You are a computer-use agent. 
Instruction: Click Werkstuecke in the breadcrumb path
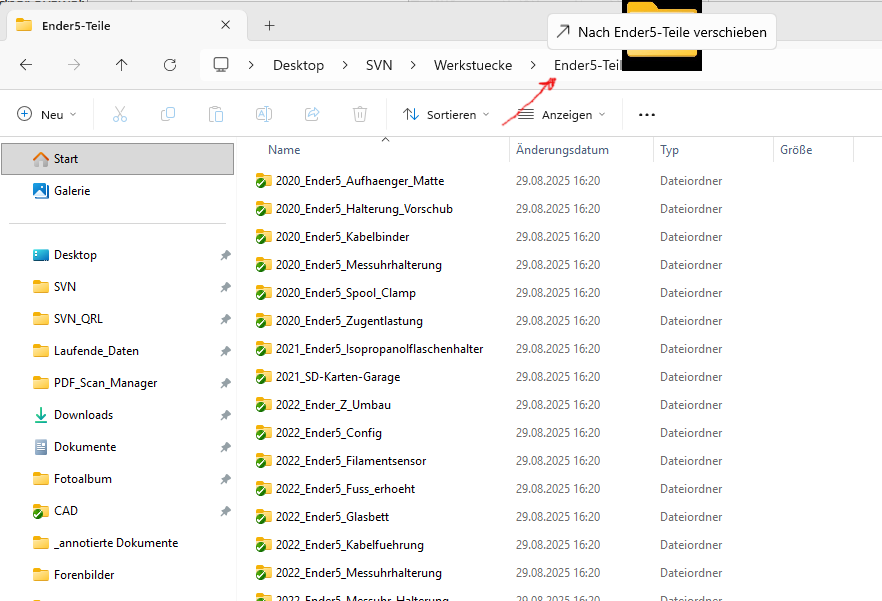tap(472, 65)
